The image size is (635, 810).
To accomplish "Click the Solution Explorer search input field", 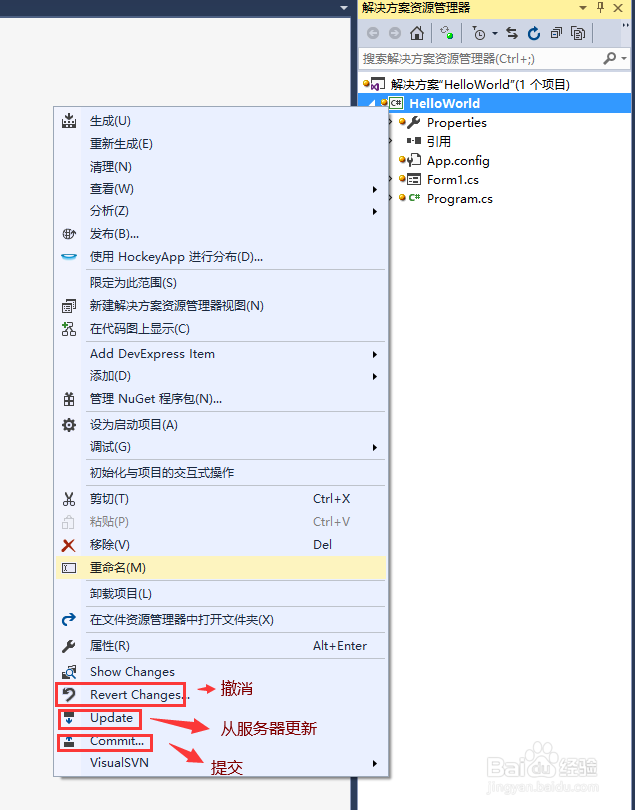I will [480, 58].
